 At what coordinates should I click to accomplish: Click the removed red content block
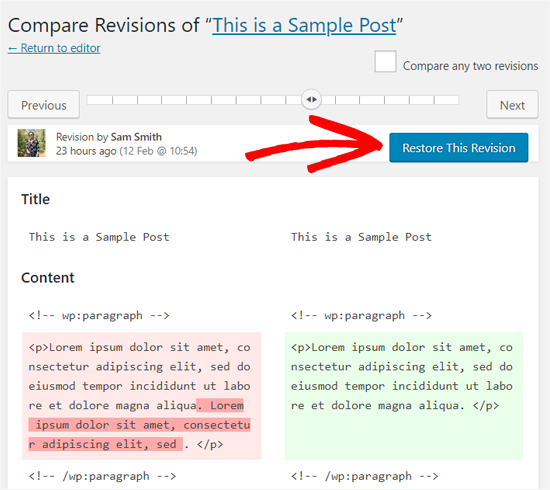coord(141,396)
